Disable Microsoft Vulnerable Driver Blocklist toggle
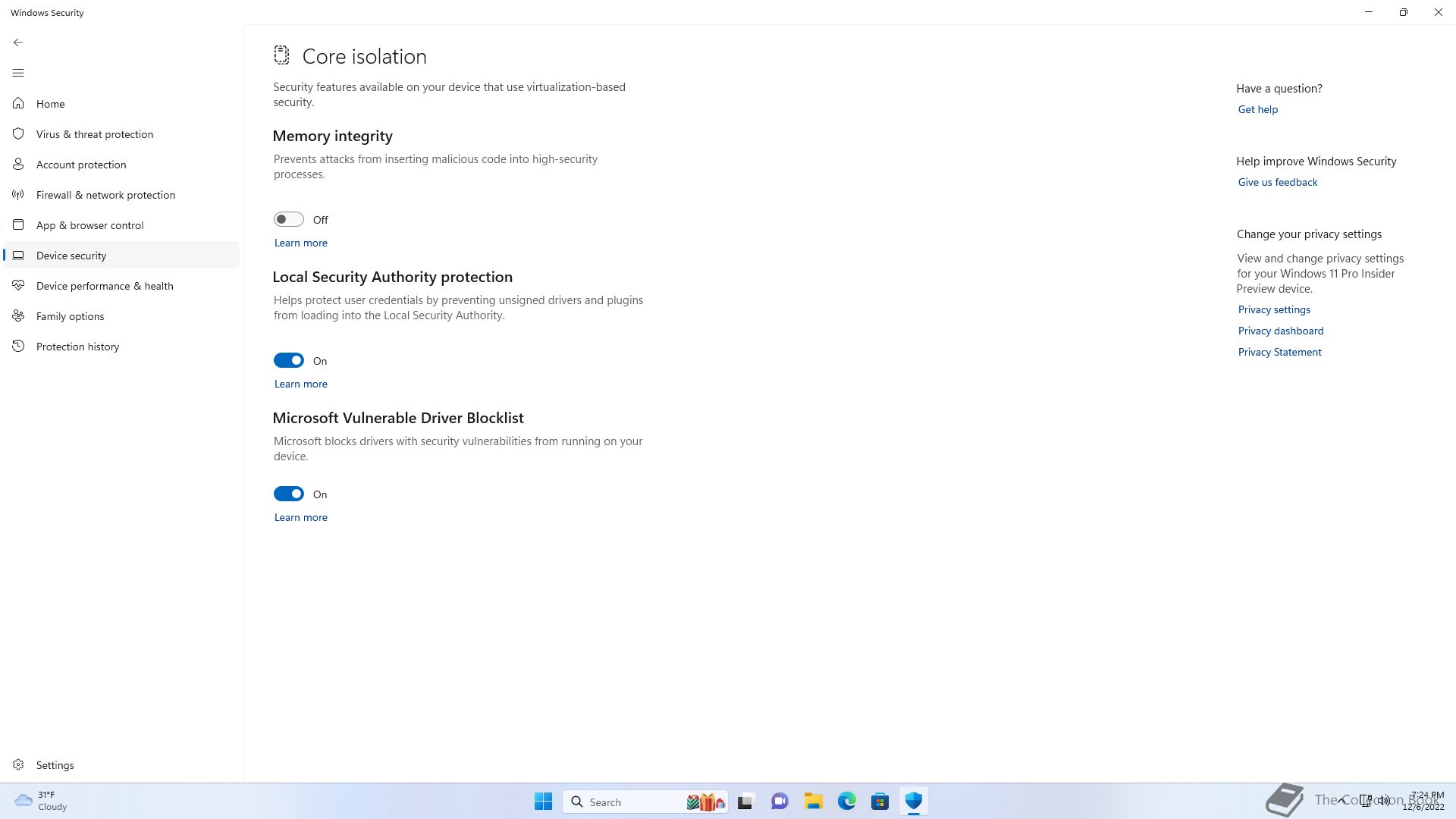Image resolution: width=1456 pixels, height=819 pixels. (288, 494)
